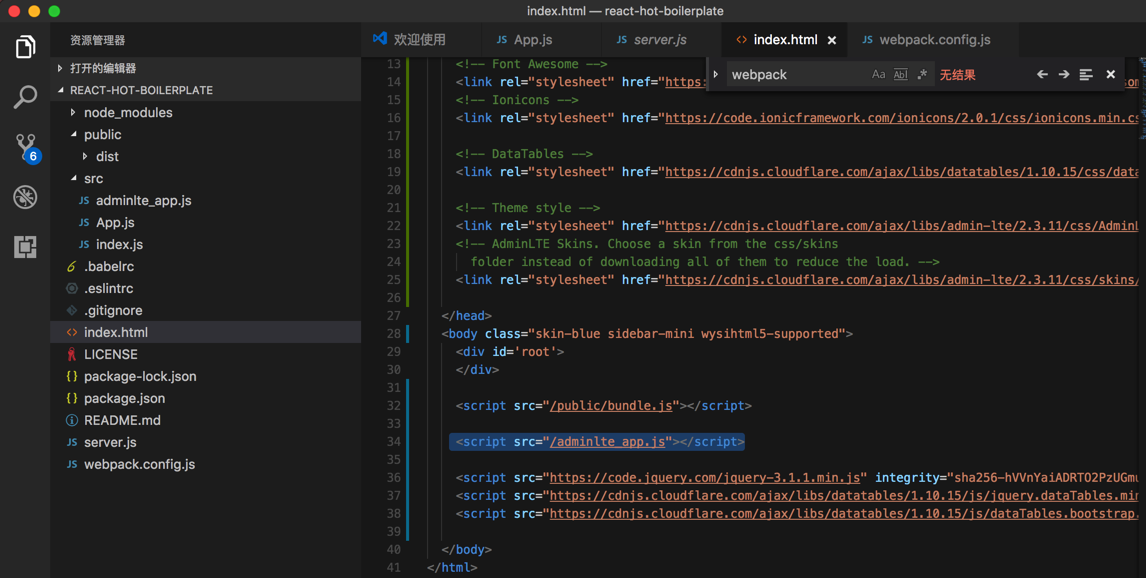Open the Explorer view in activity bar
Screen dimensions: 1146x578
25,47
